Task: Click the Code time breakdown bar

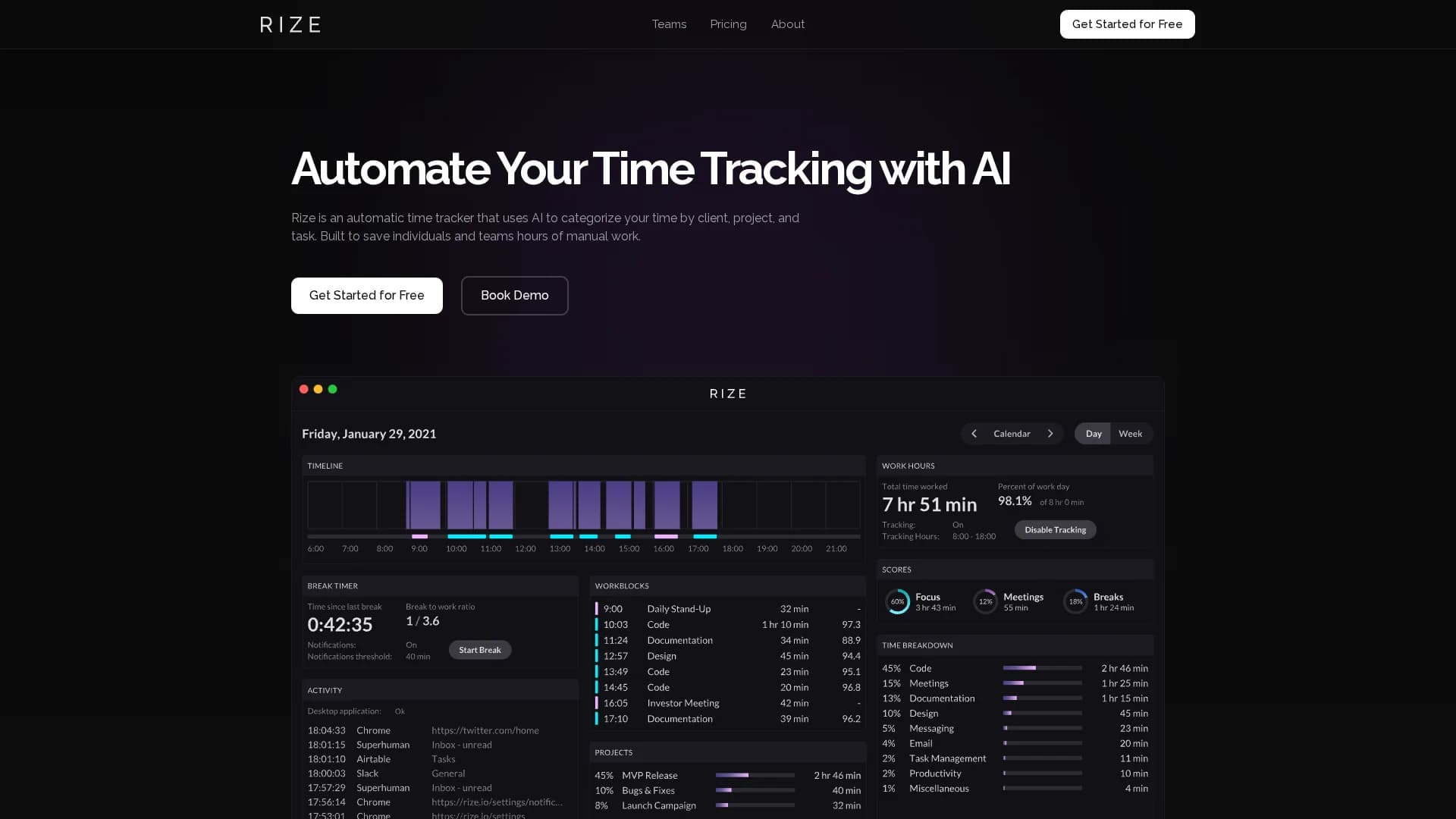Action: (1042, 668)
